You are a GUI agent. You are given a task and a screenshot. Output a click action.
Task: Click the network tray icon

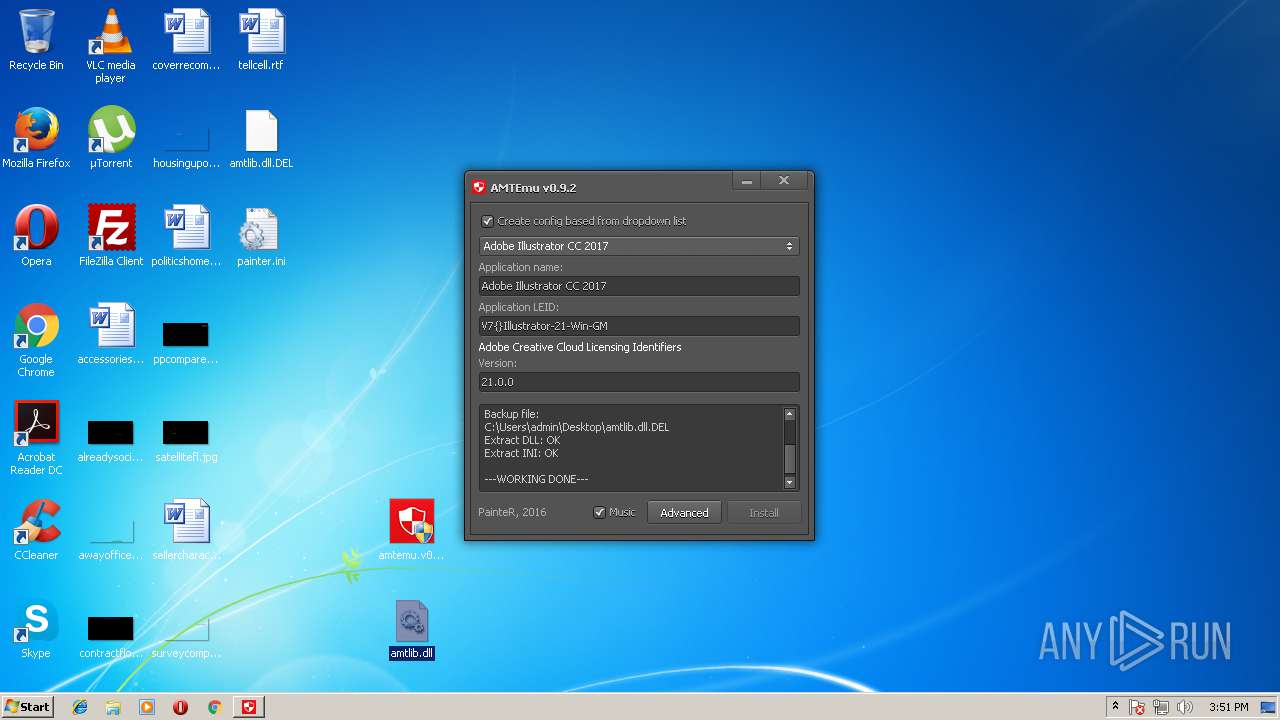pos(1162,707)
